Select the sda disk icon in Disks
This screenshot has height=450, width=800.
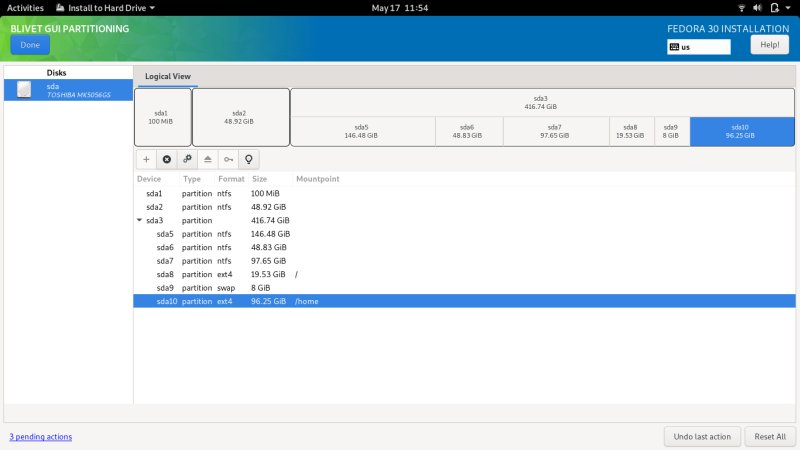(x=24, y=90)
